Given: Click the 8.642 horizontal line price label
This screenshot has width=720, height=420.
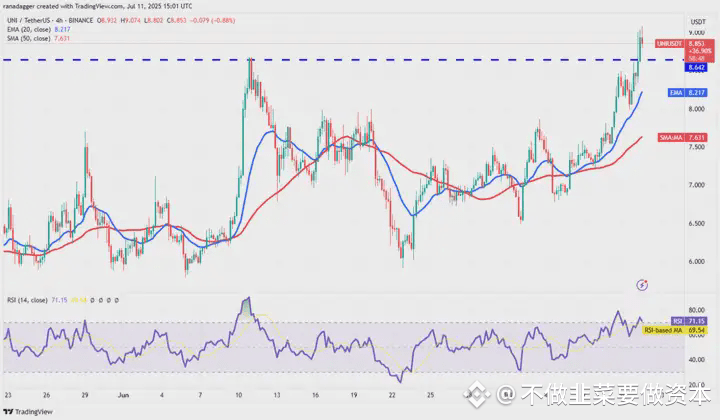Looking at the screenshot, I should click(x=697, y=68).
